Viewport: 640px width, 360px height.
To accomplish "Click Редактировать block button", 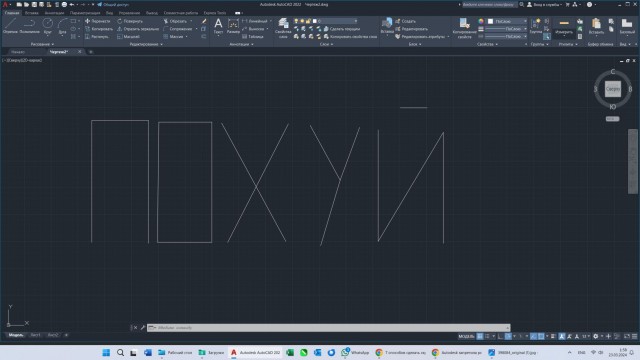I will click(x=411, y=29).
